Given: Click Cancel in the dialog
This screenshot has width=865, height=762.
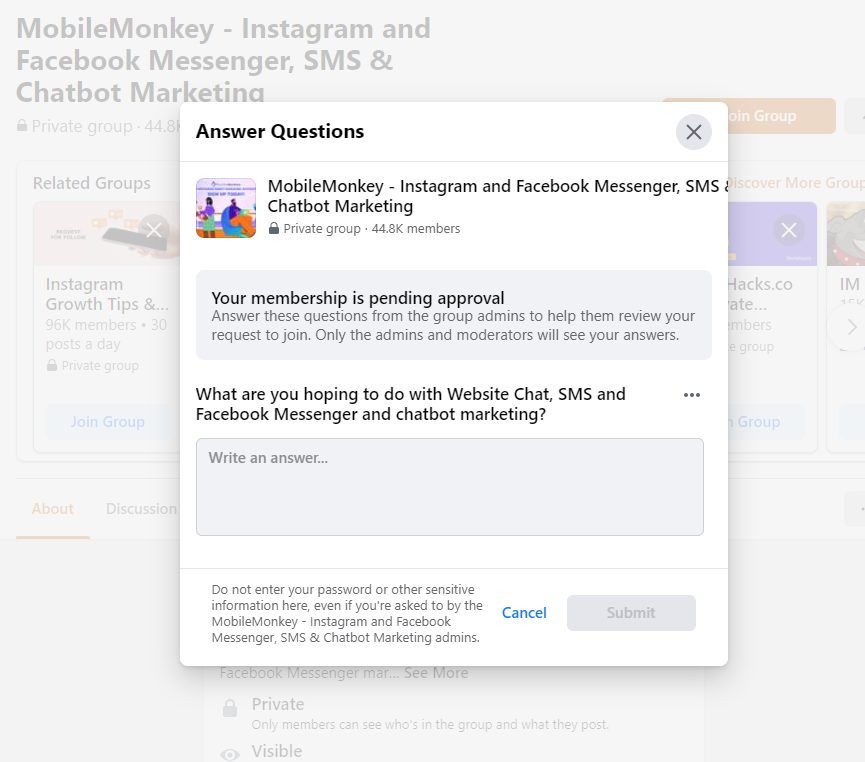Looking at the screenshot, I should [x=524, y=612].
